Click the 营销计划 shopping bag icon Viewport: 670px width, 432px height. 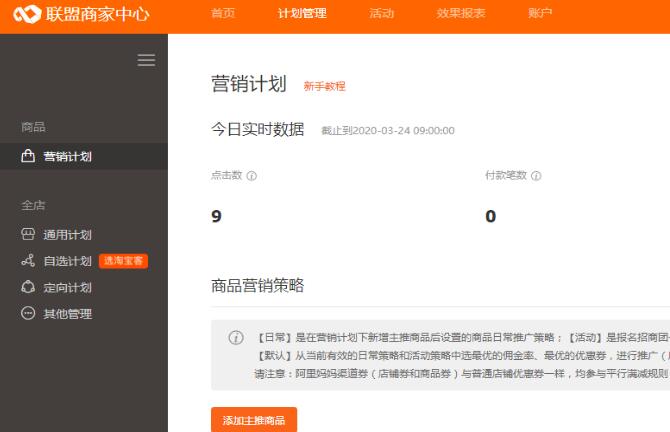(x=28, y=156)
